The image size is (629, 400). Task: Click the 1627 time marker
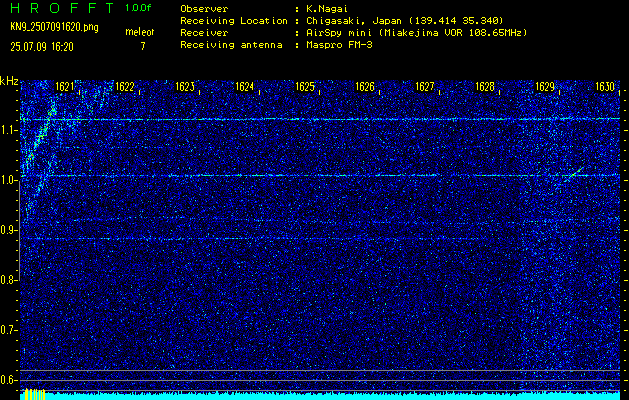pyautogui.click(x=425, y=87)
